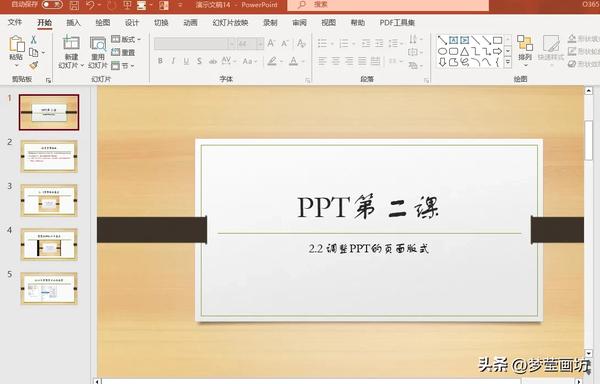
Task: Click the Arrange shapes icon
Action: click(x=525, y=43)
